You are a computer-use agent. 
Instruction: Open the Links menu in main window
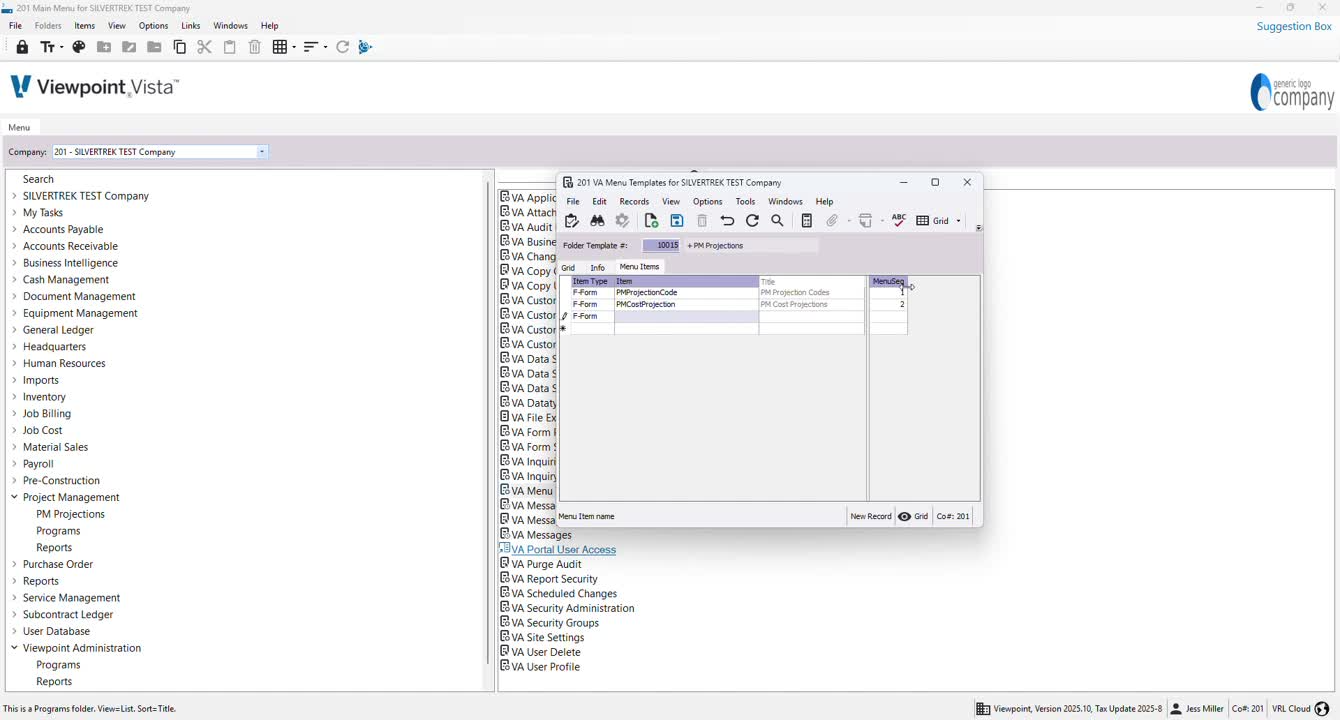[191, 26]
